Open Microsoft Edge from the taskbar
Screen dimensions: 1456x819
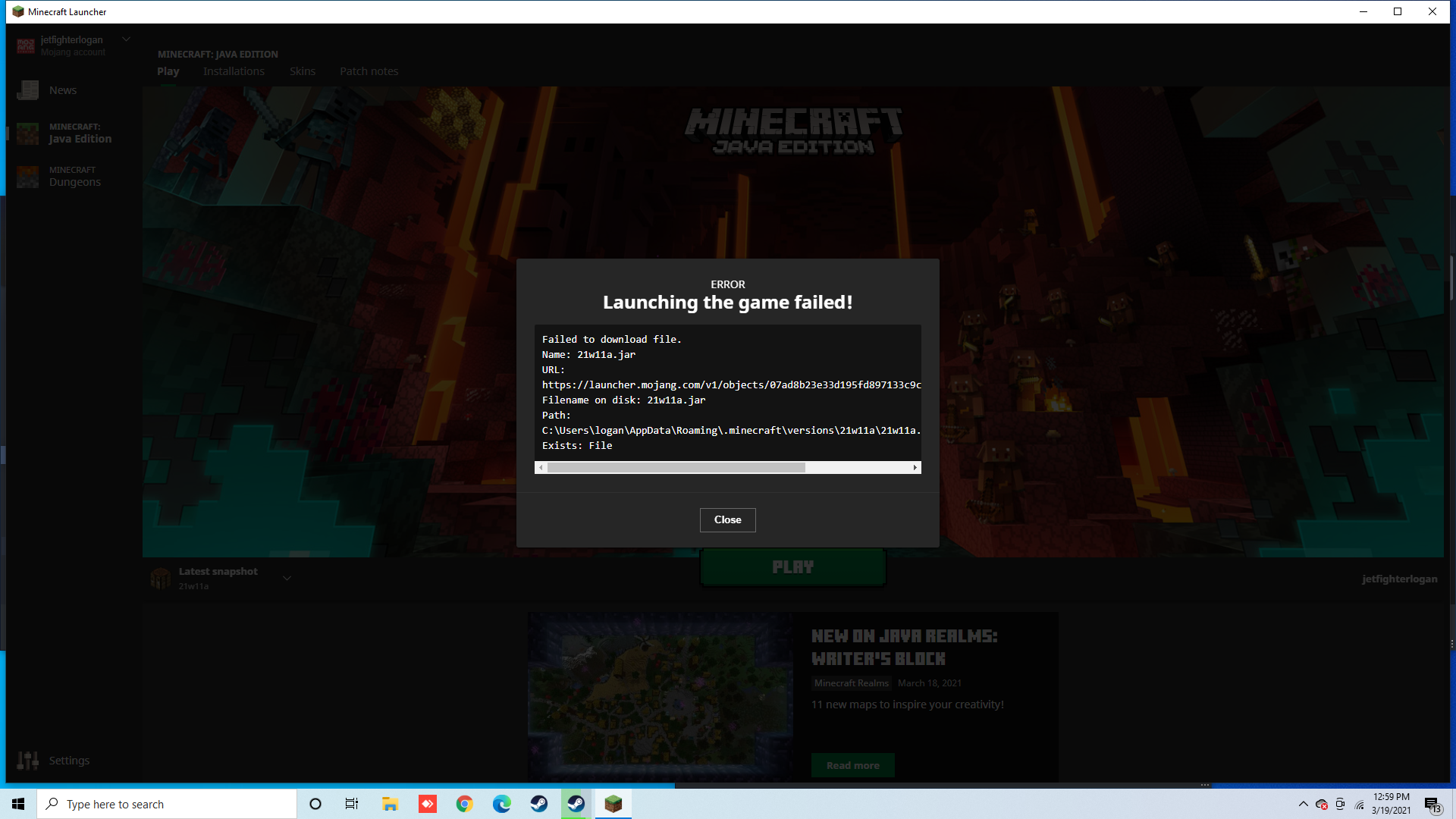point(502,804)
